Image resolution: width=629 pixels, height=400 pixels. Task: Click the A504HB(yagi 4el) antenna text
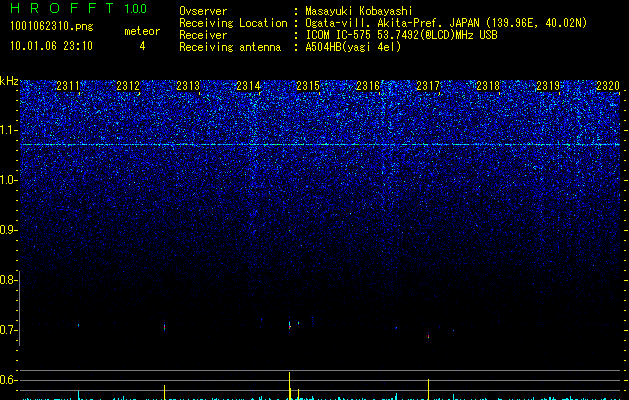coord(353,47)
